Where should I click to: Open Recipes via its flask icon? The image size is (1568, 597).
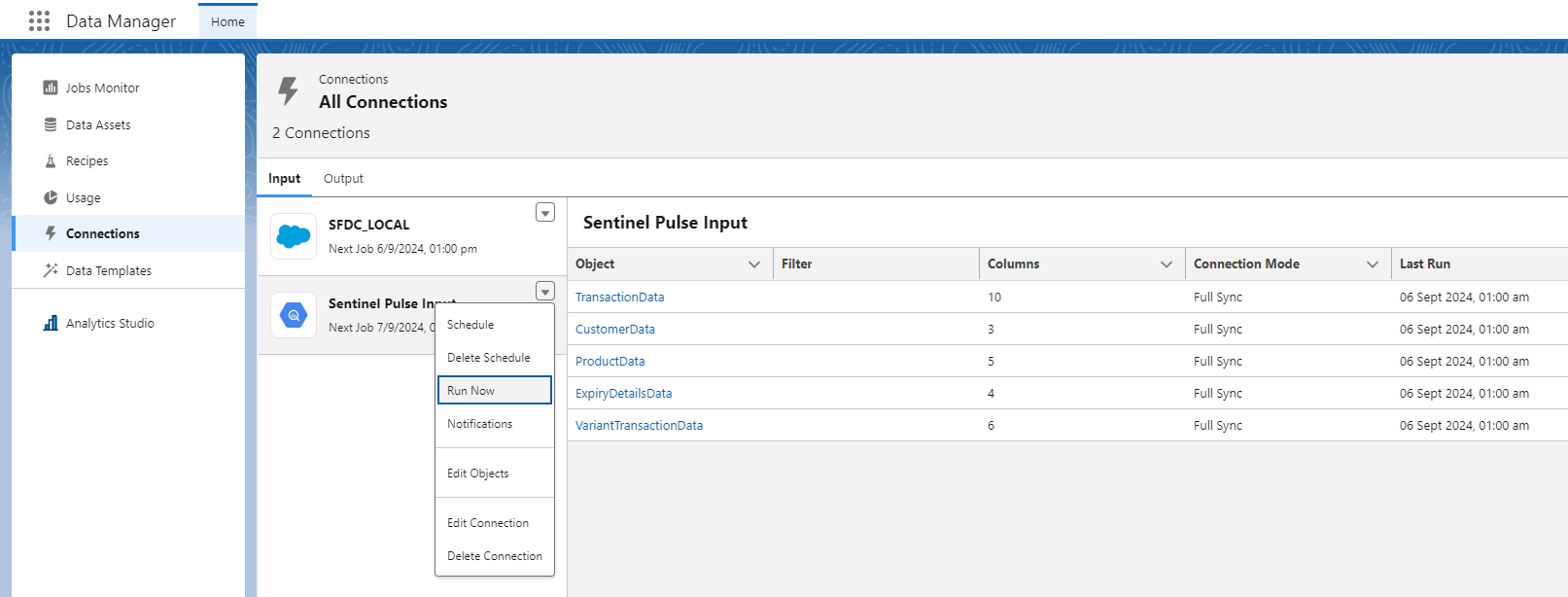[x=51, y=161]
